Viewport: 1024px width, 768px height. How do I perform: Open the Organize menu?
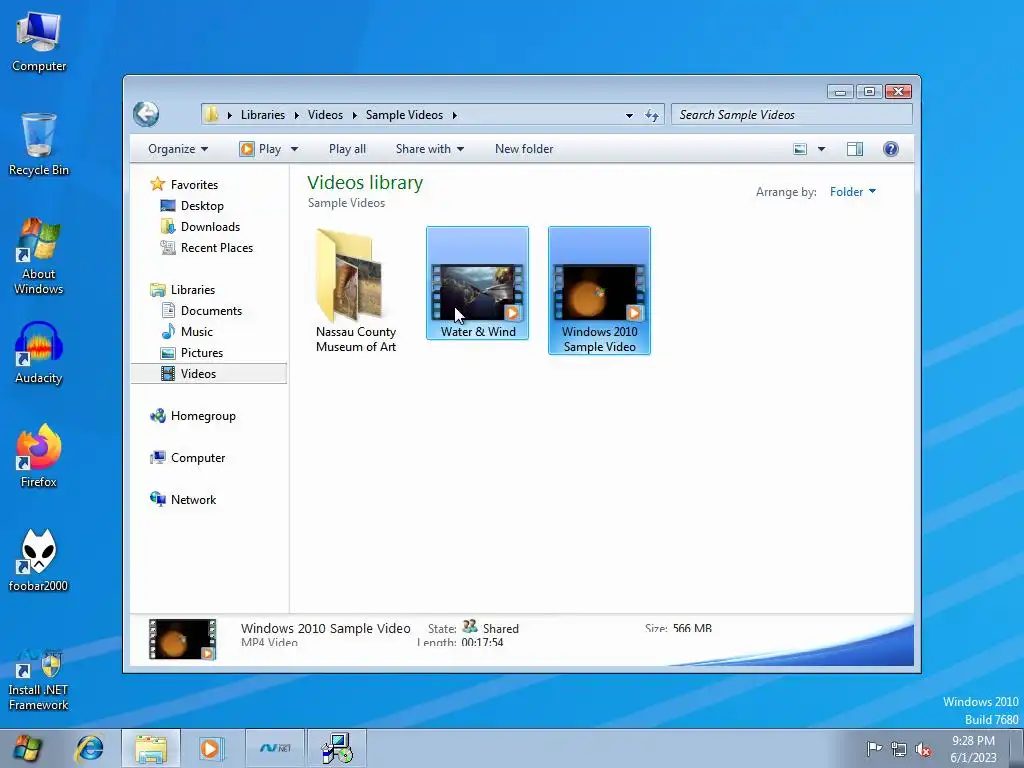[x=178, y=149]
